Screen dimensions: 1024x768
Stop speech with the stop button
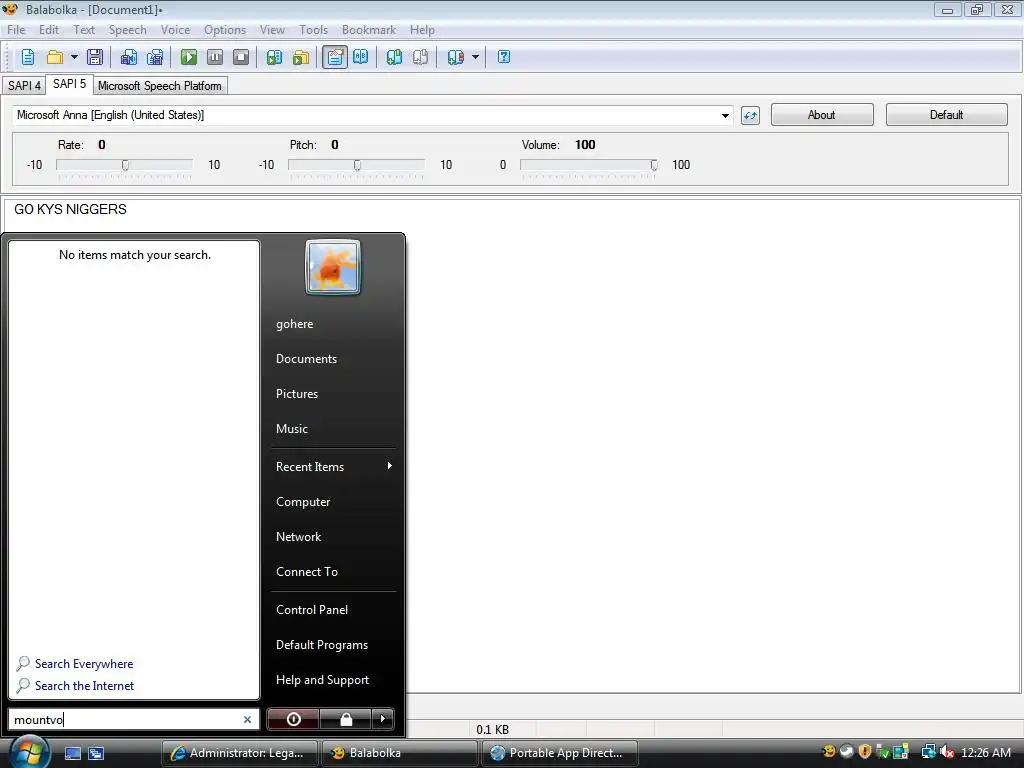pos(241,57)
